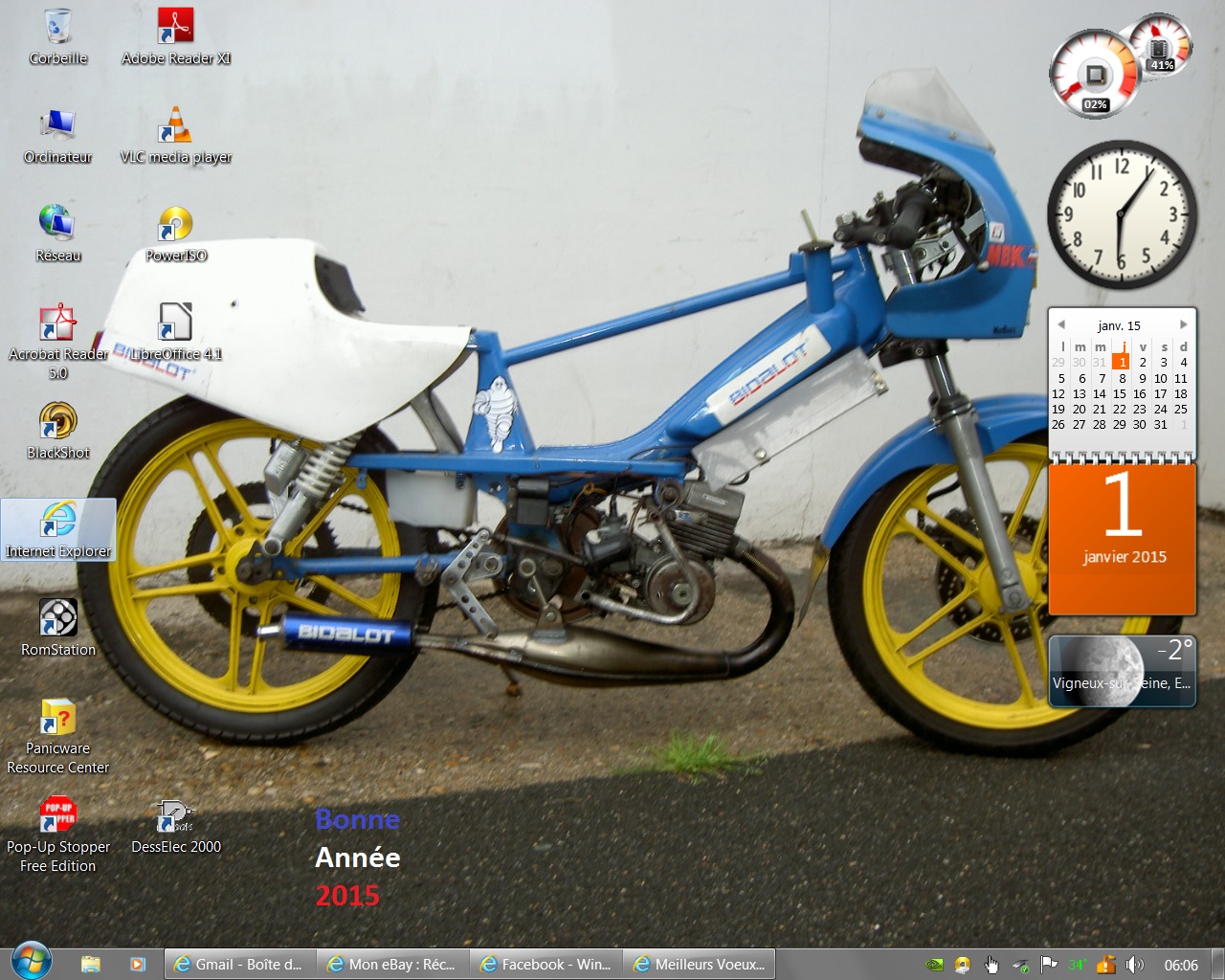Select the DessElec 2000 desktop shortcut

176,826
